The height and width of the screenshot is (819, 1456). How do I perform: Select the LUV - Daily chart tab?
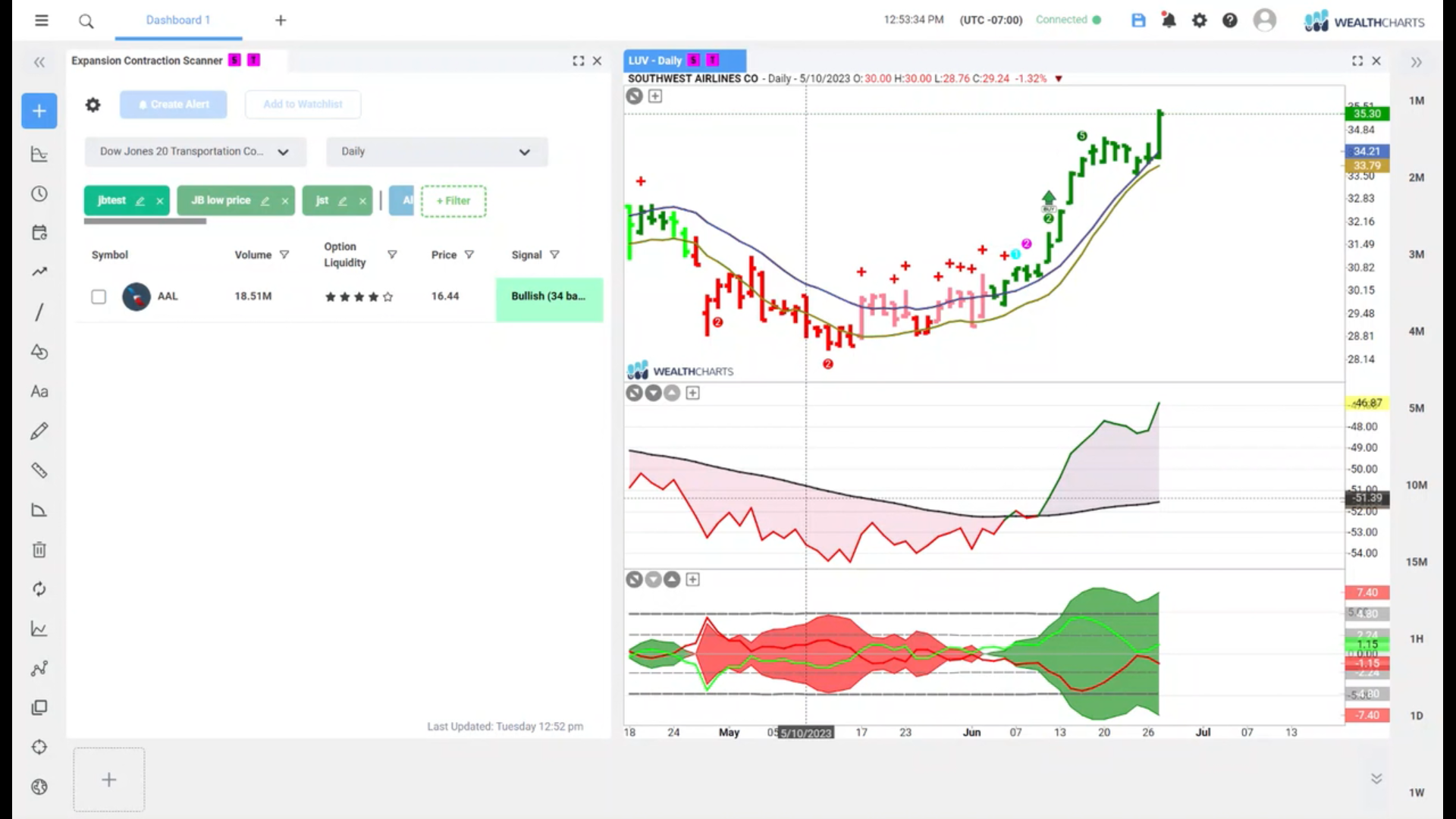click(x=685, y=61)
